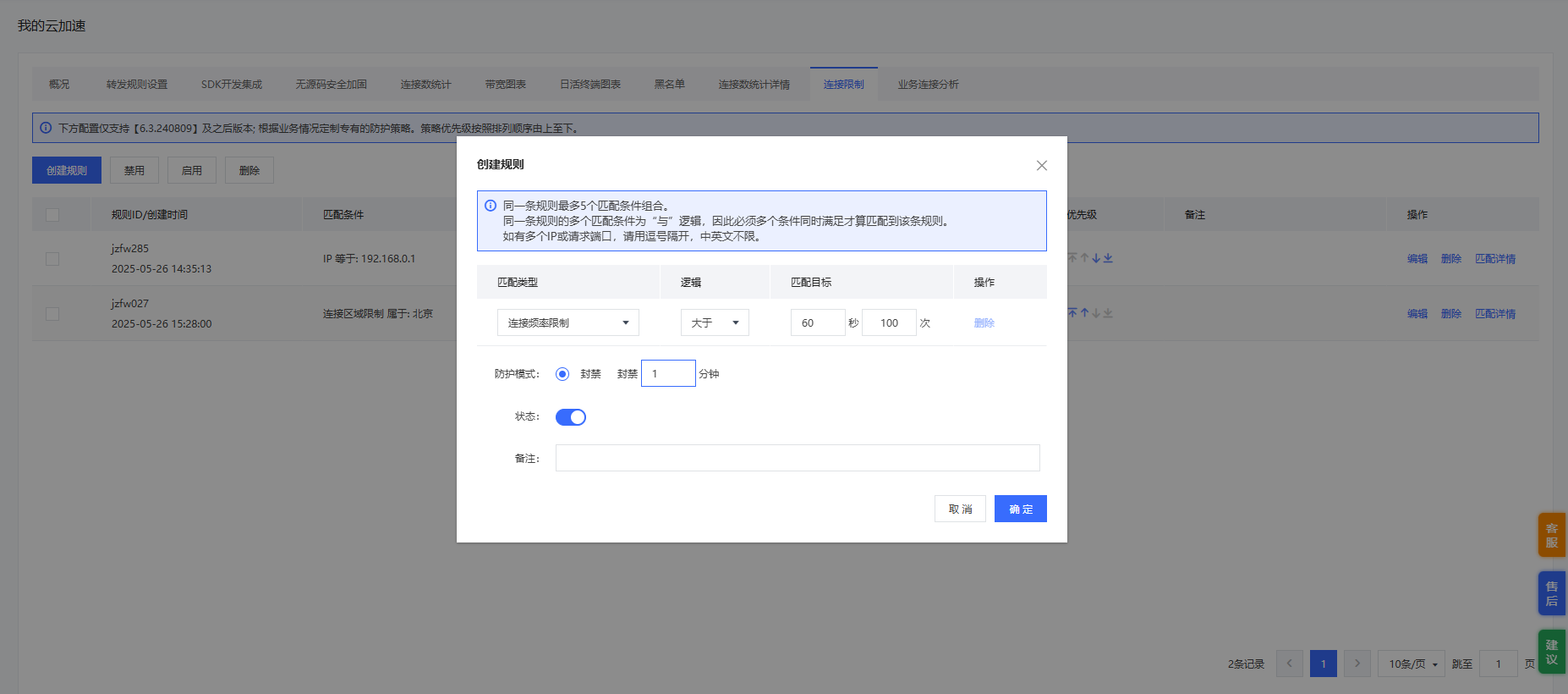Switch to the 概况 tab

59,85
